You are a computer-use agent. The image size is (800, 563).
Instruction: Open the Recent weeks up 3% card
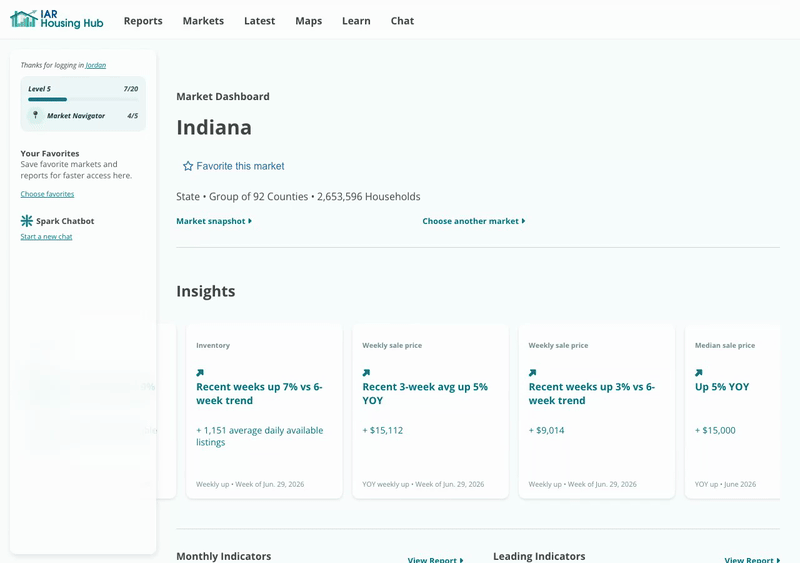[597, 411]
